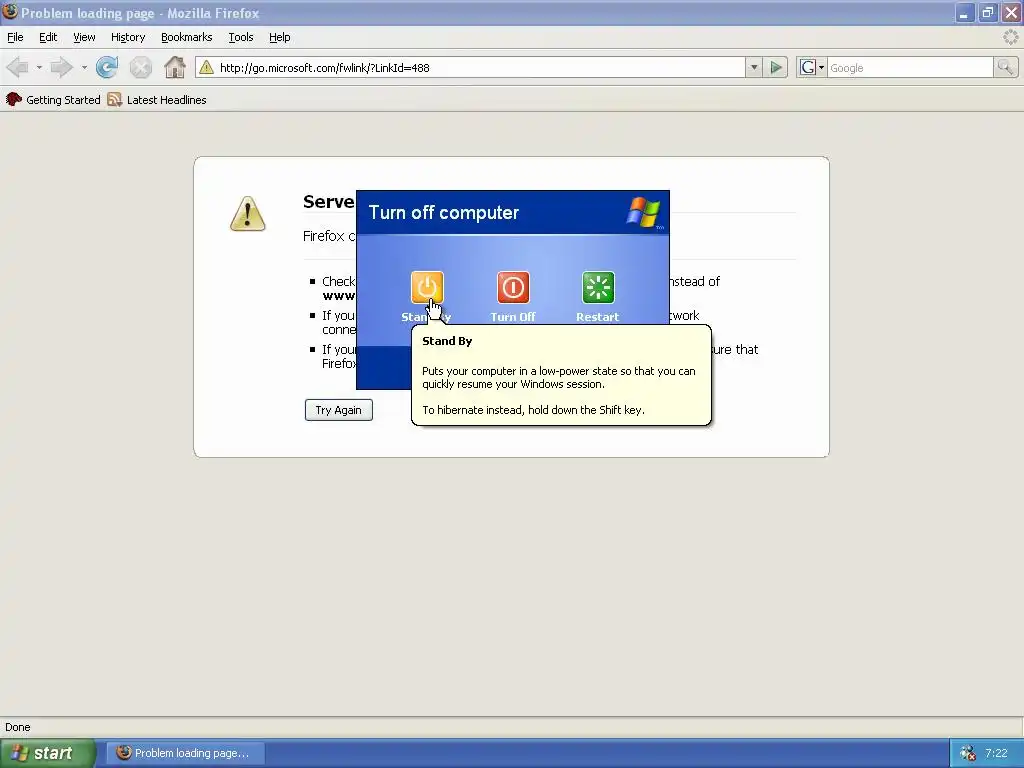Click the throbber activity indicator
The width and height of the screenshot is (1024, 768).
point(1010,37)
